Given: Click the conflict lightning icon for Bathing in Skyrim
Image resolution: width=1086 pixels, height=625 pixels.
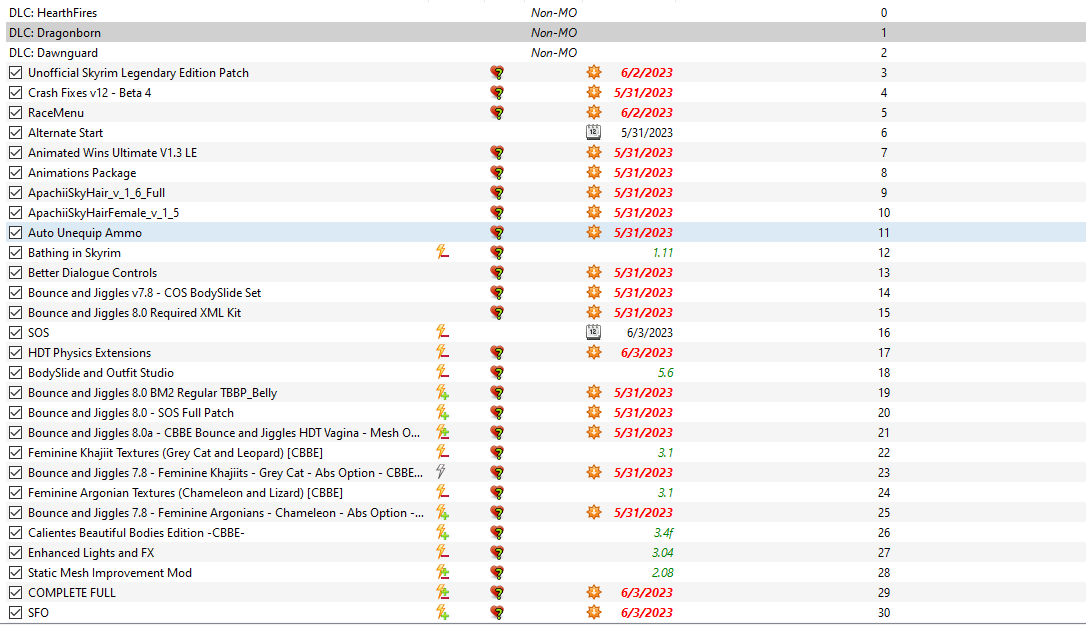Looking at the screenshot, I should coord(442,252).
